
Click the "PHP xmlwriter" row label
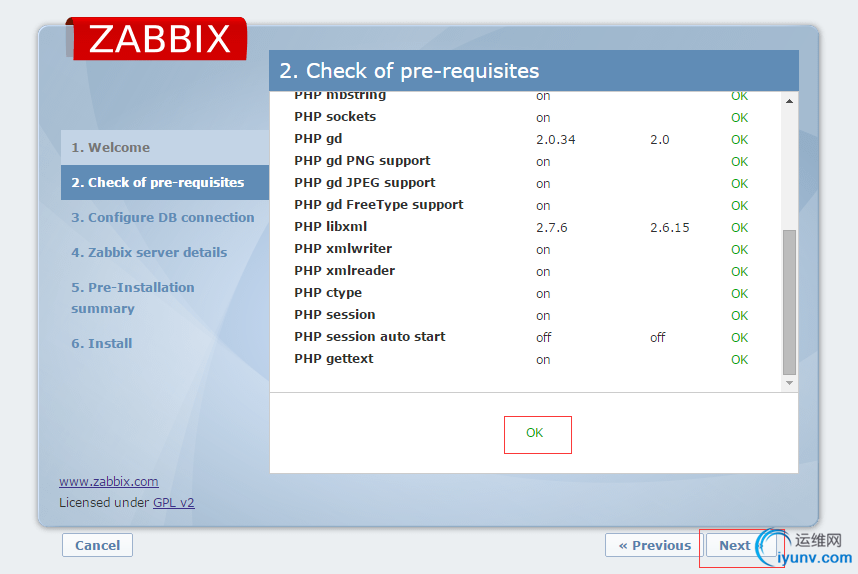coord(343,249)
